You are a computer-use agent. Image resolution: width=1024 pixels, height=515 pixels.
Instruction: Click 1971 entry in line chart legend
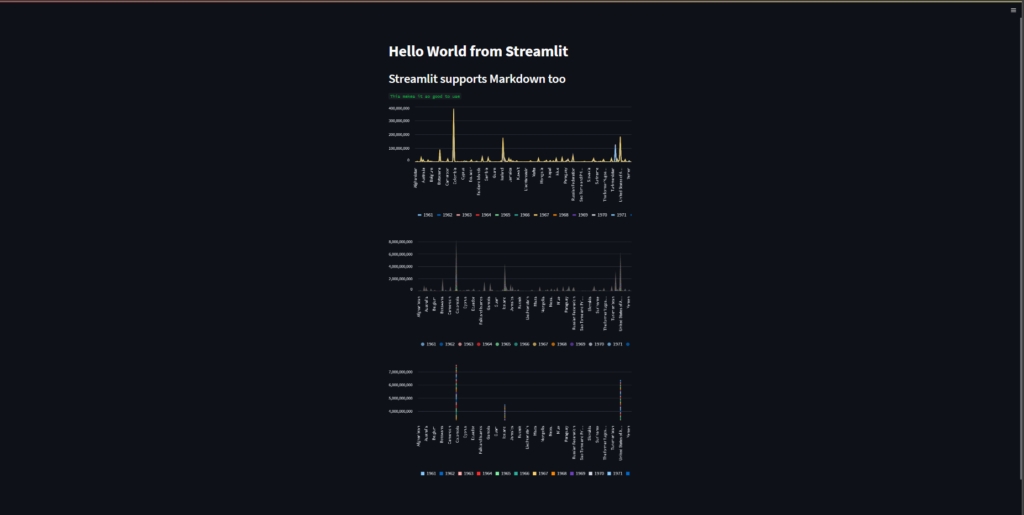point(619,215)
